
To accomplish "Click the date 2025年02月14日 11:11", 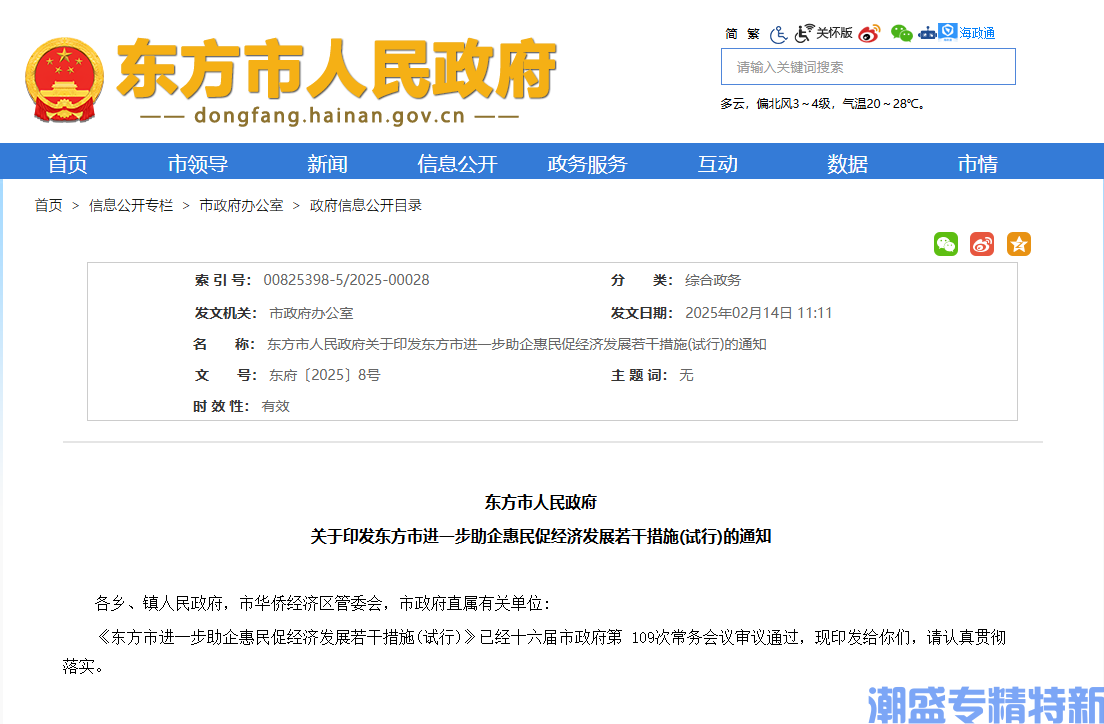I will [x=758, y=313].
